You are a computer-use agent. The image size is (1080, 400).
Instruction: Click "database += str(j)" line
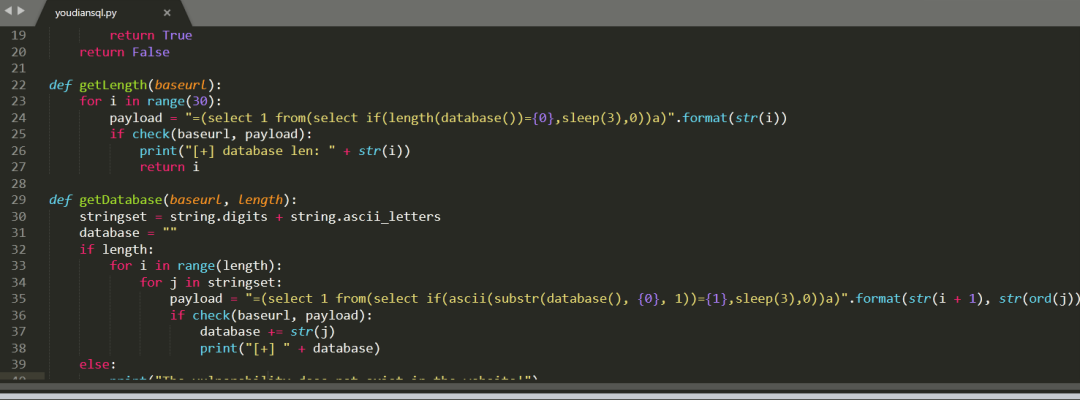point(268,332)
